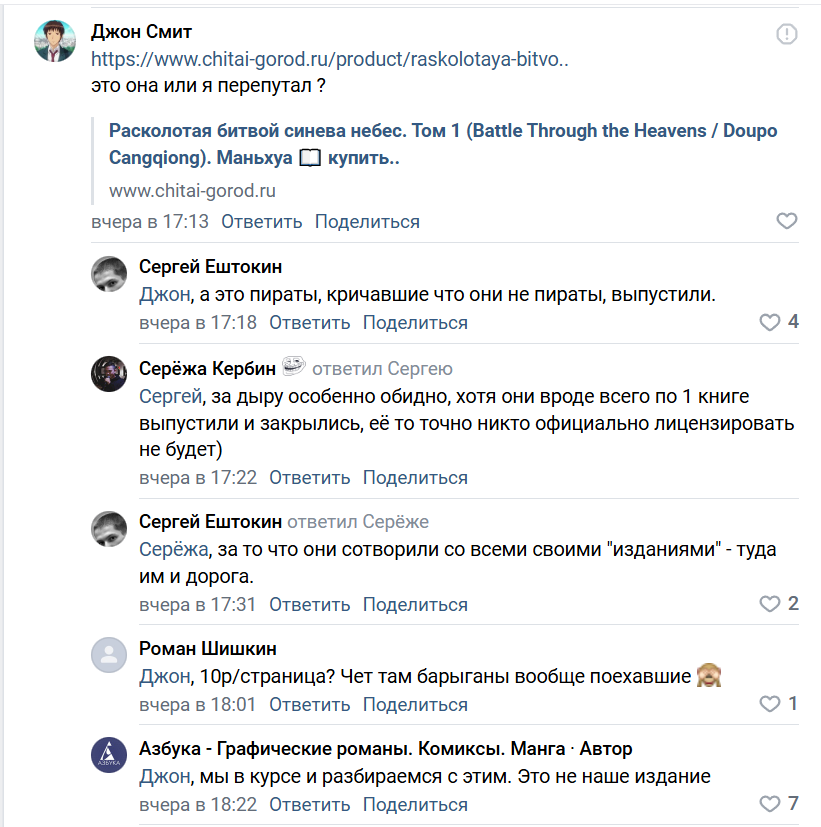Reply to Джон Смит's comment

pyautogui.click(x=262, y=221)
